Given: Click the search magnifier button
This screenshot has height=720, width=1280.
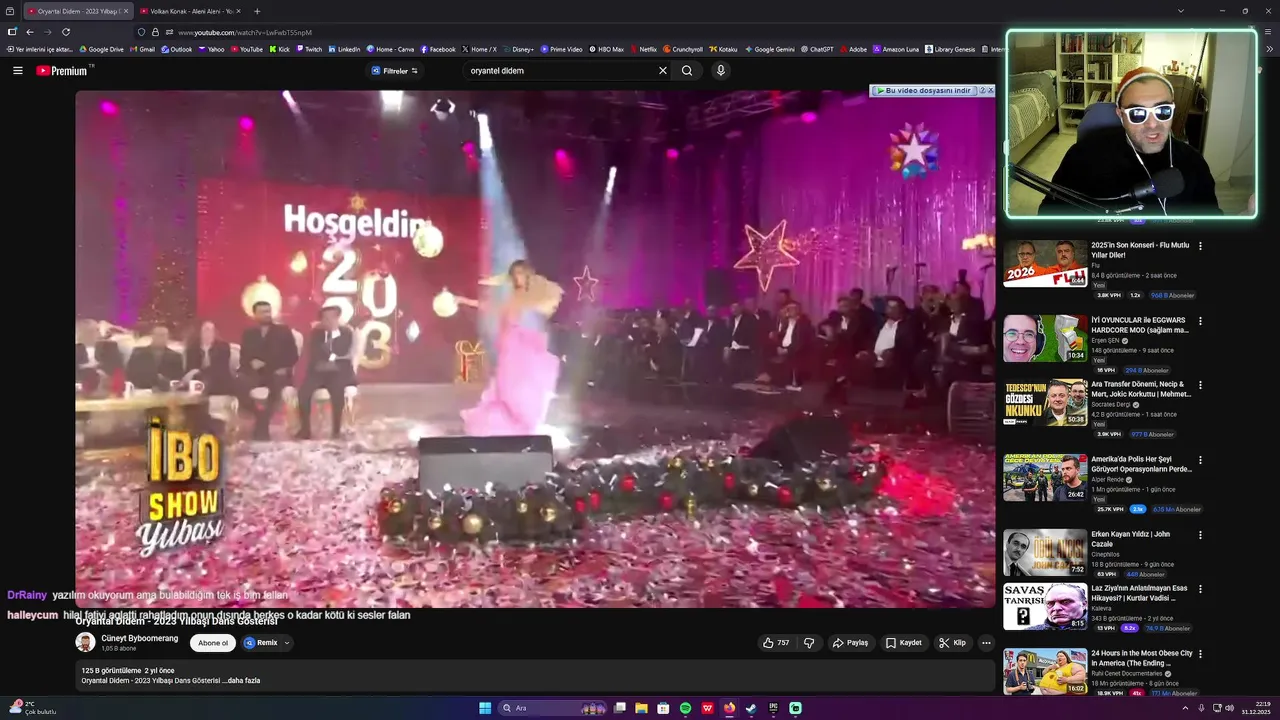Looking at the screenshot, I should [687, 70].
